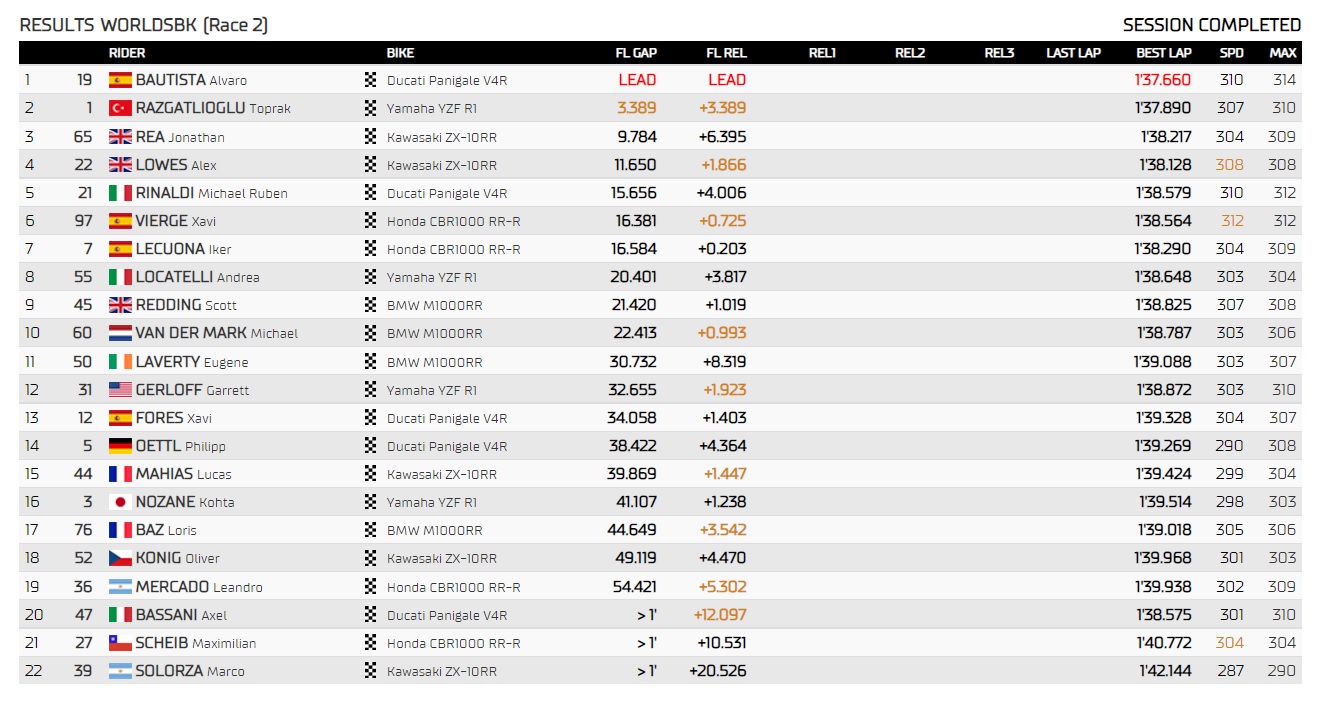Click the UK flag beside REA Jonathan
1329x705 pixels.
pos(120,136)
